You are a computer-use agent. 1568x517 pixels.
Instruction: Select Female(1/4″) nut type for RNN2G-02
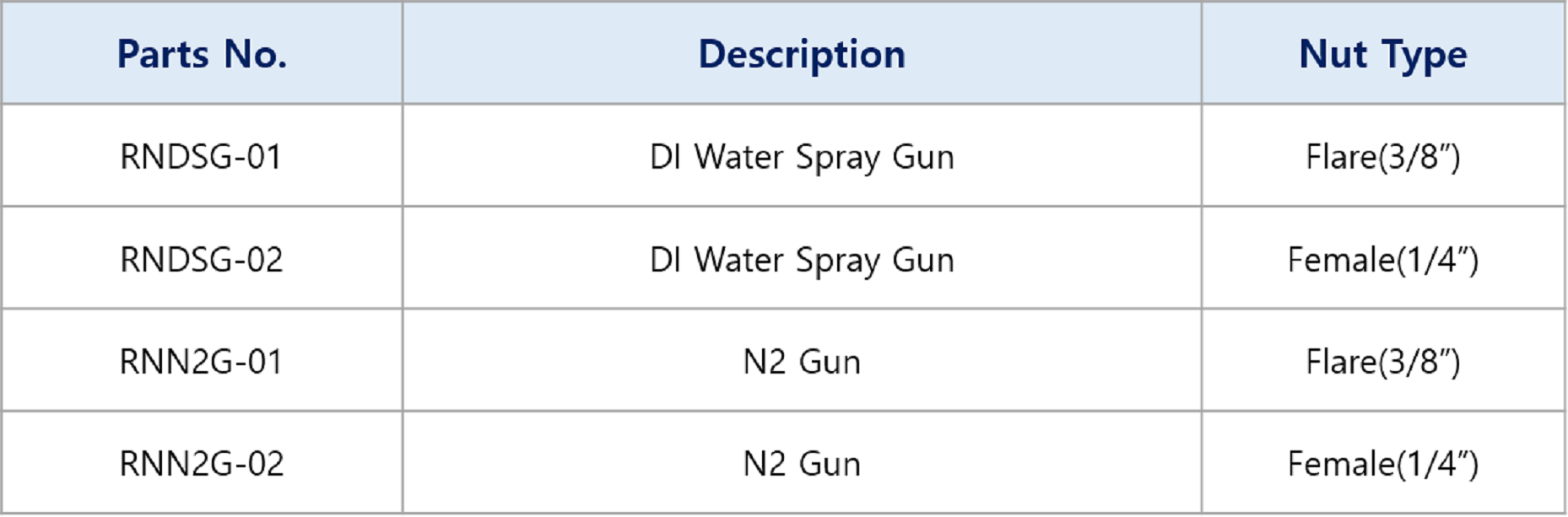(1382, 464)
